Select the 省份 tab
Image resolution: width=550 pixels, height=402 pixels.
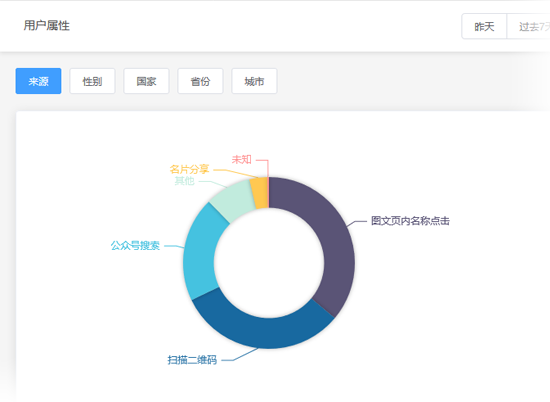(x=200, y=81)
